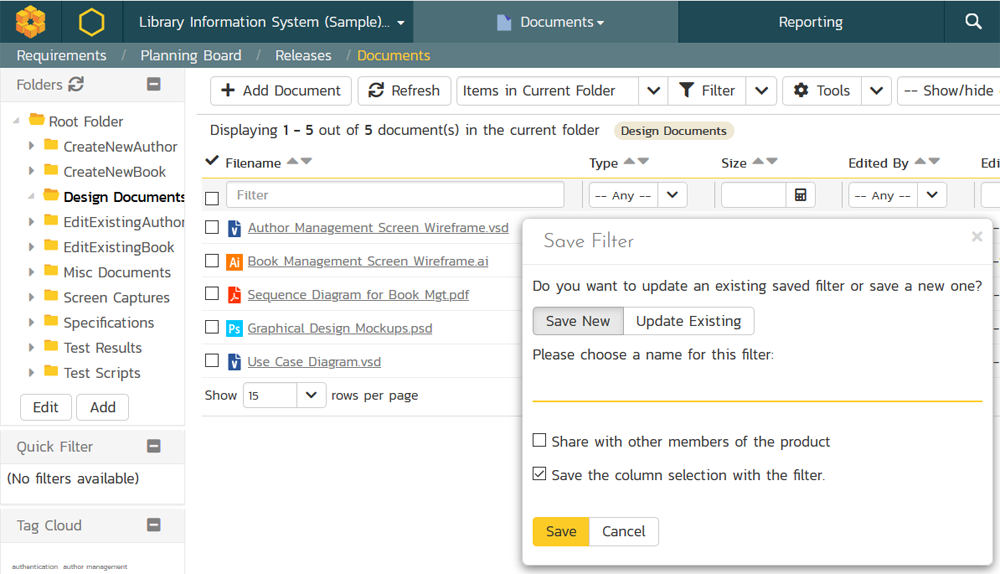Open the Type filter Any dropdown
This screenshot has width=1000, height=574.
(637, 195)
